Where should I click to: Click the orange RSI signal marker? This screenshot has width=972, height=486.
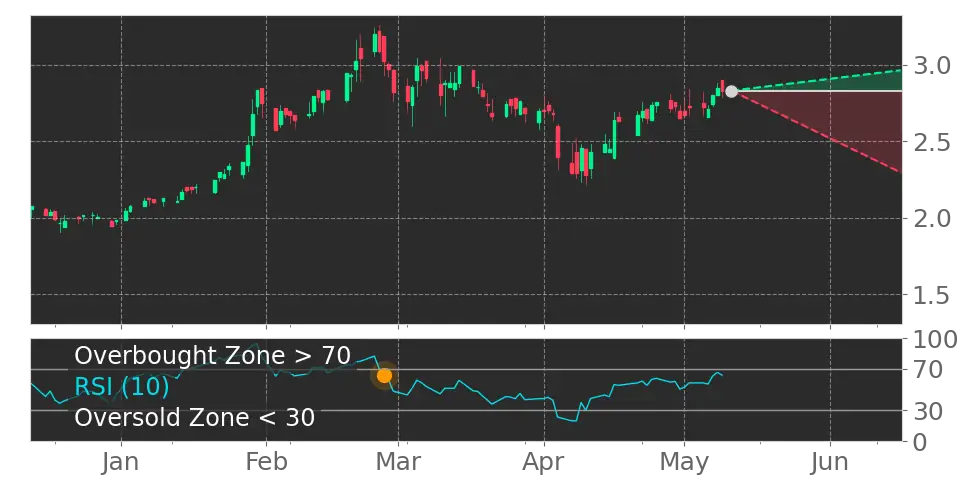click(384, 376)
